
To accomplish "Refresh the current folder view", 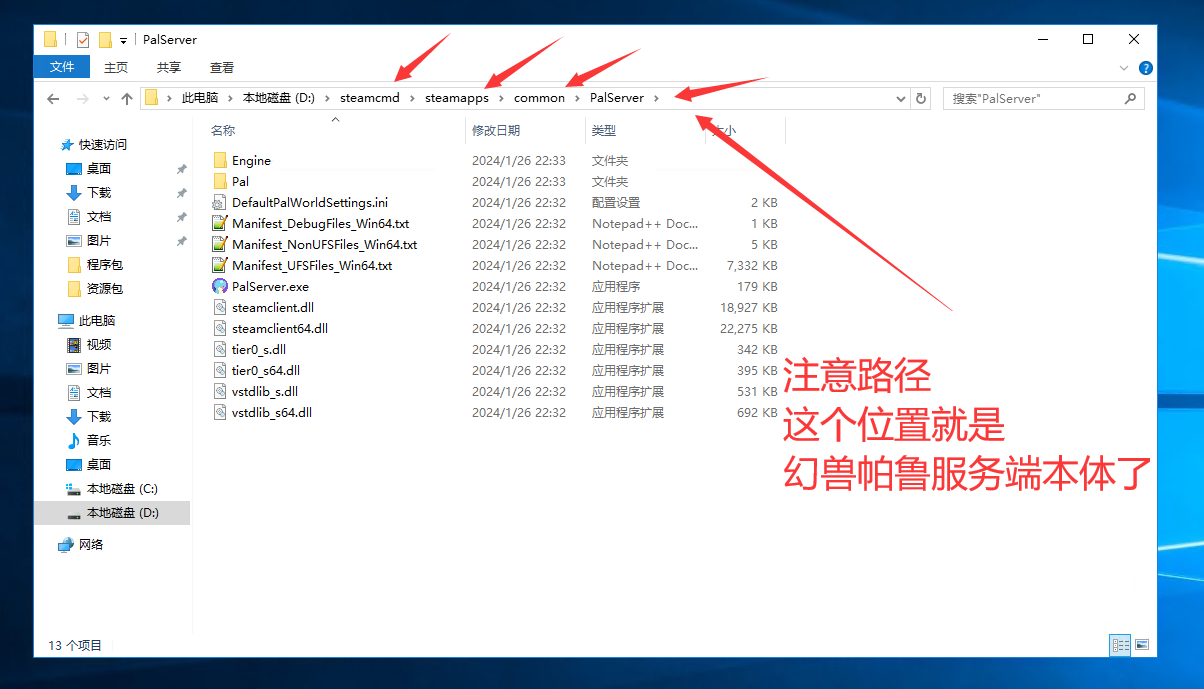I will point(921,98).
